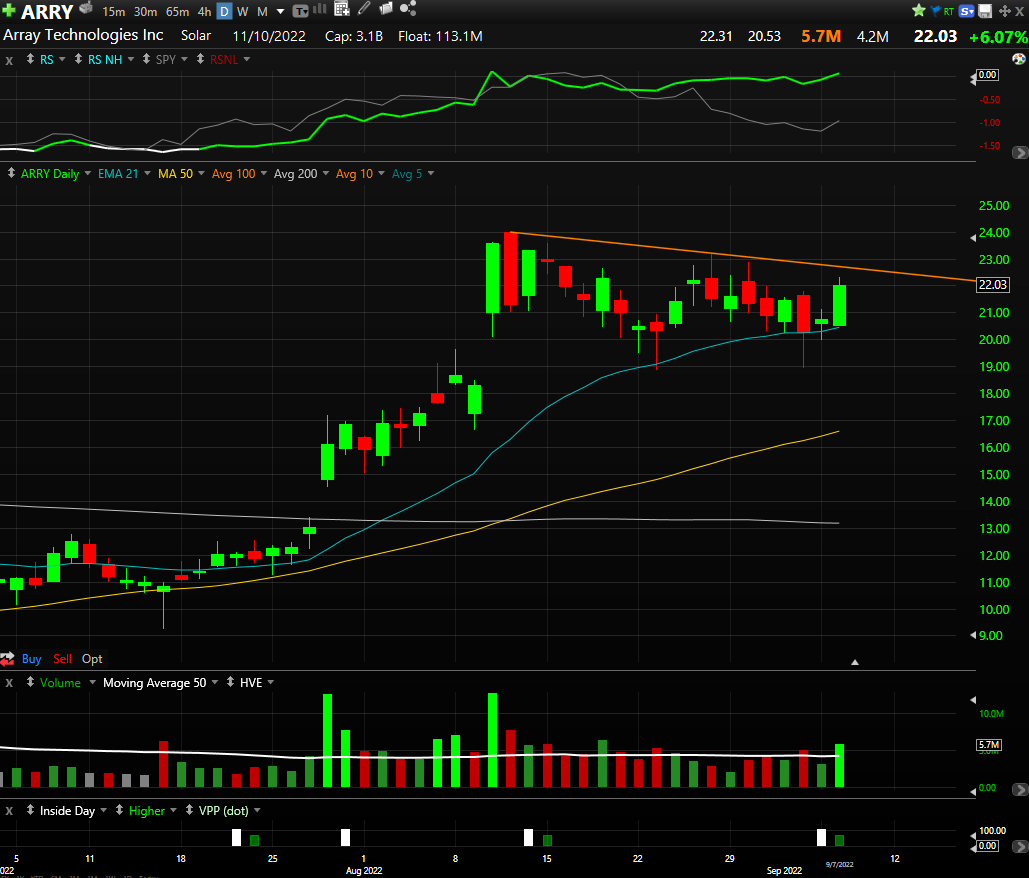Click the green plus add-symbol icon
This screenshot has width=1029, height=878.
9,10
